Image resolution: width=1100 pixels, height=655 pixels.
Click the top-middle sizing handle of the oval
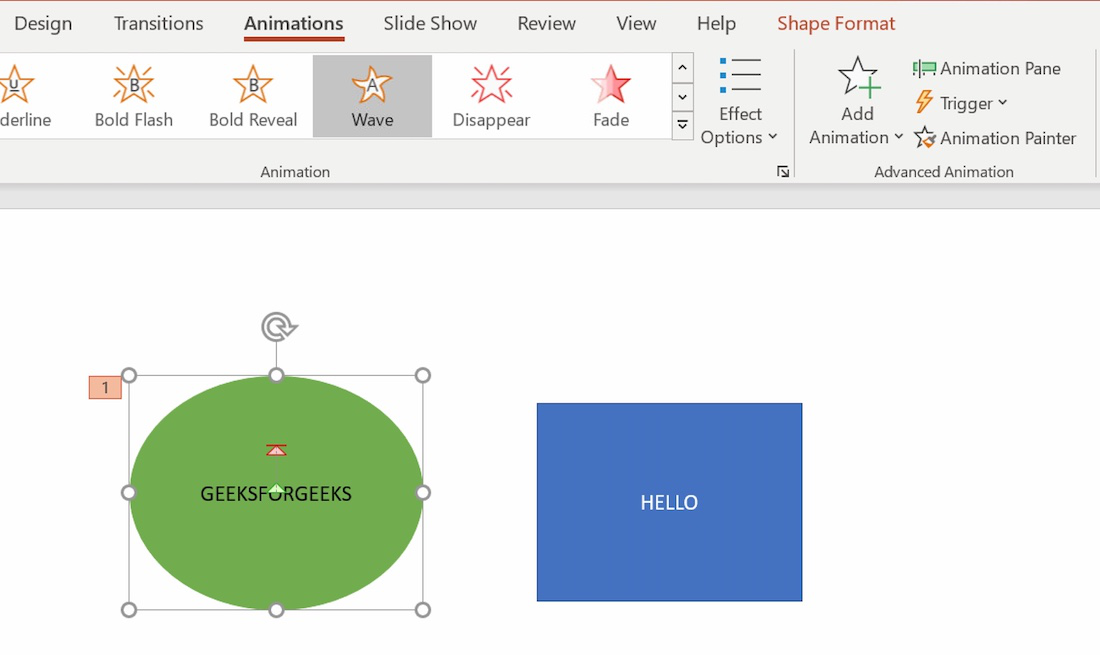pyautogui.click(x=276, y=375)
